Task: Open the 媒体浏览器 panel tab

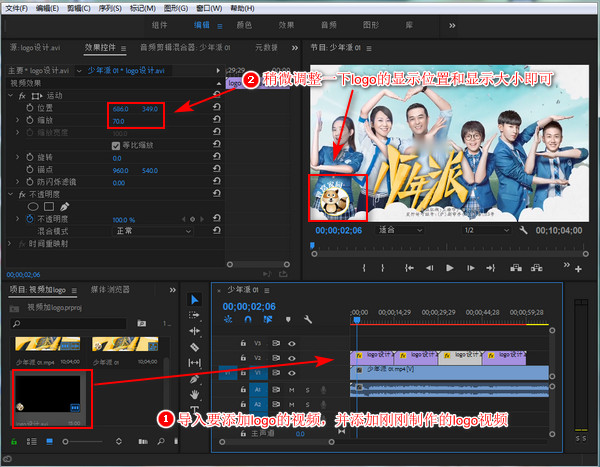Action: coord(110,289)
